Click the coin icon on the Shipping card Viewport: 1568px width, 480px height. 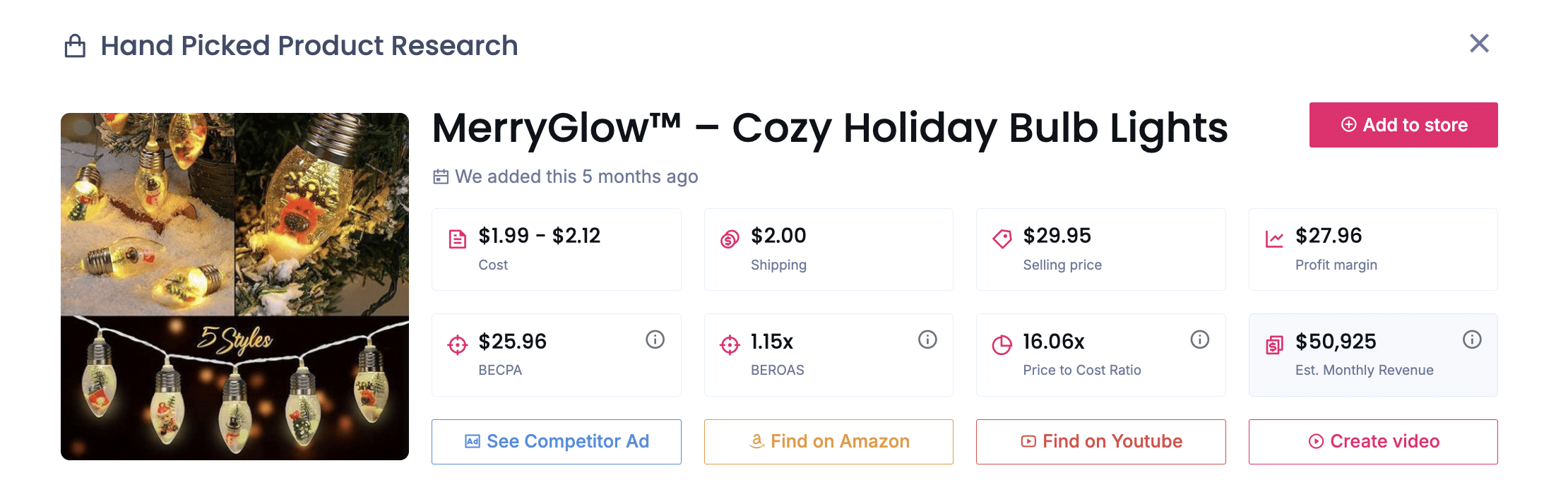tap(728, 239)
